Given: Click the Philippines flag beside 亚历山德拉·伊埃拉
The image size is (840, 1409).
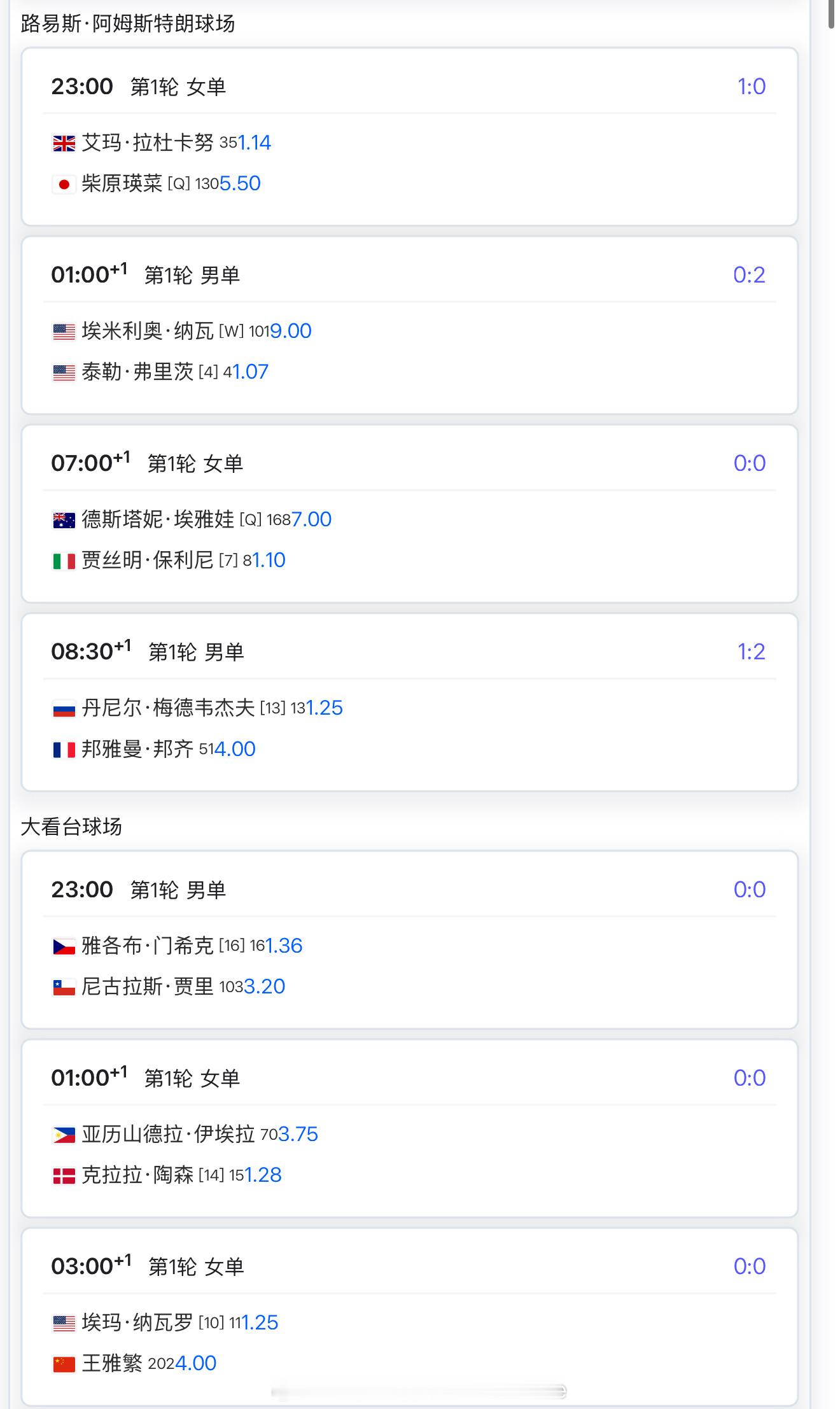Looking at the screenshot, I should (64, 1135).
